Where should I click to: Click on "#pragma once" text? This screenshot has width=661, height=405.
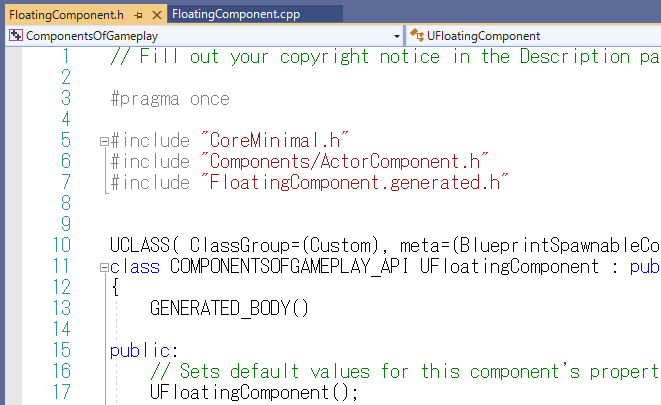pyautogui.click(x=170, y=99)
